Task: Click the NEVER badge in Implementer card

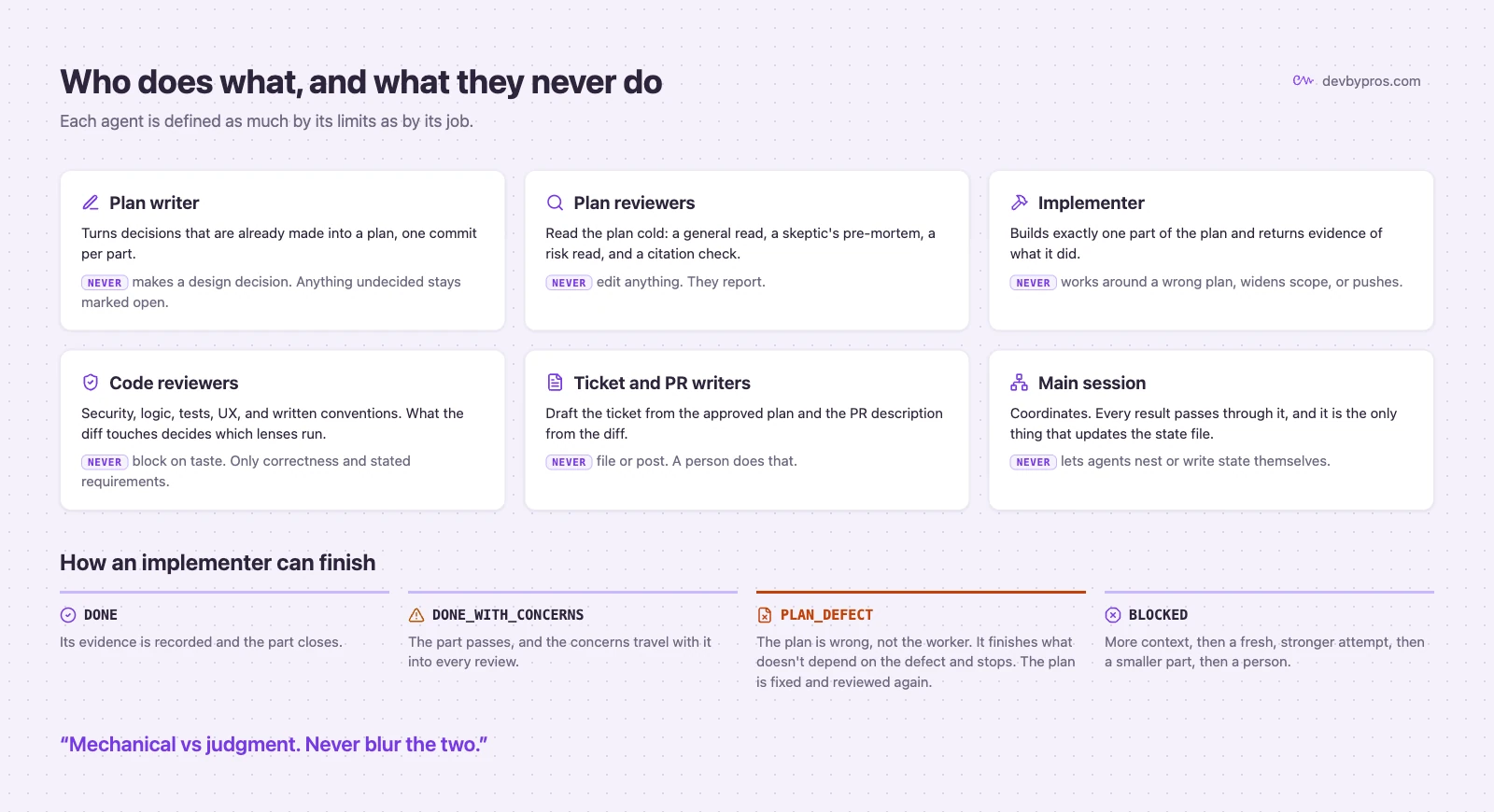Action: [x=1033, y=283]
